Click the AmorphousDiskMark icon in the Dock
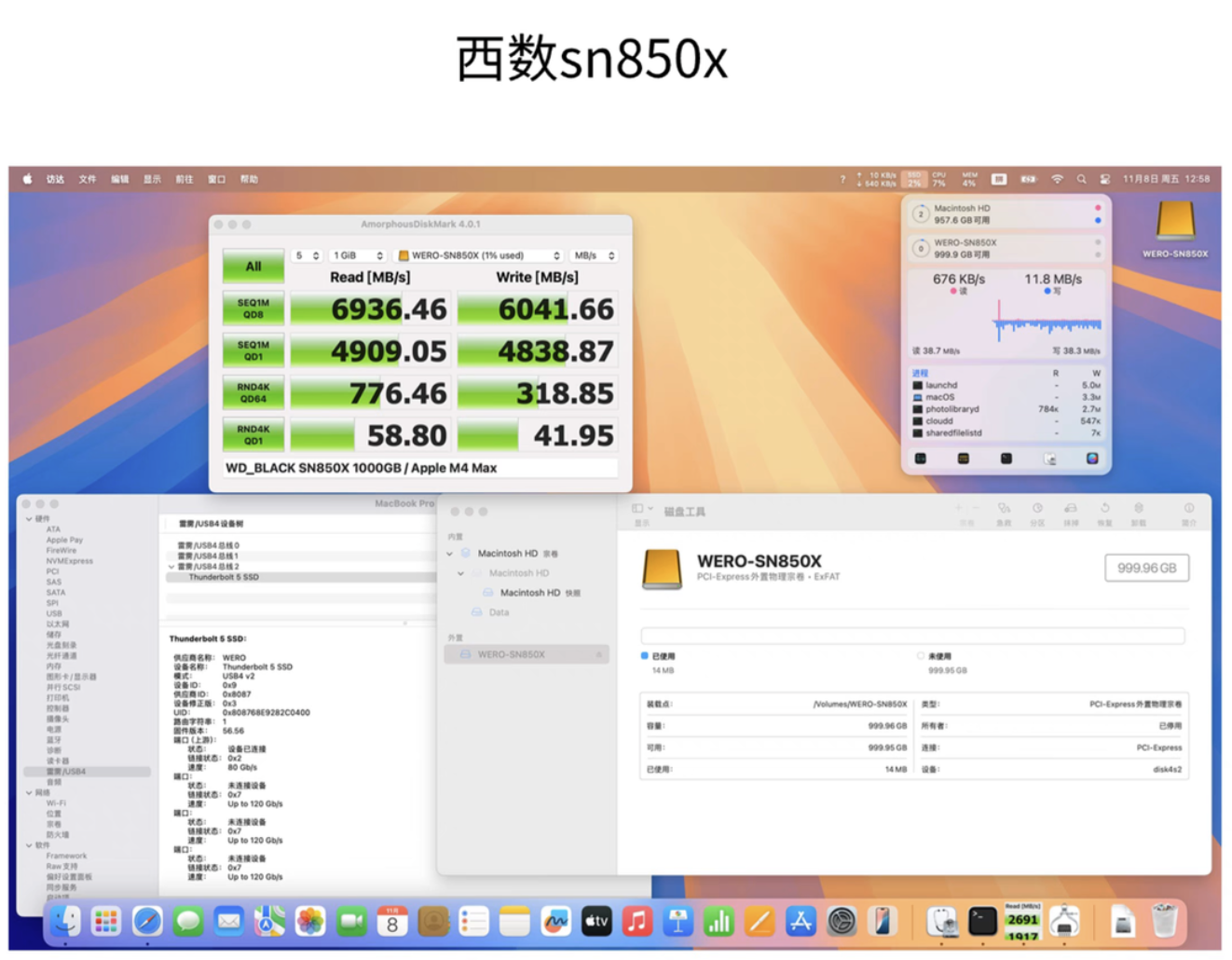This screenshot has height=960, width=1232. 1023,922
